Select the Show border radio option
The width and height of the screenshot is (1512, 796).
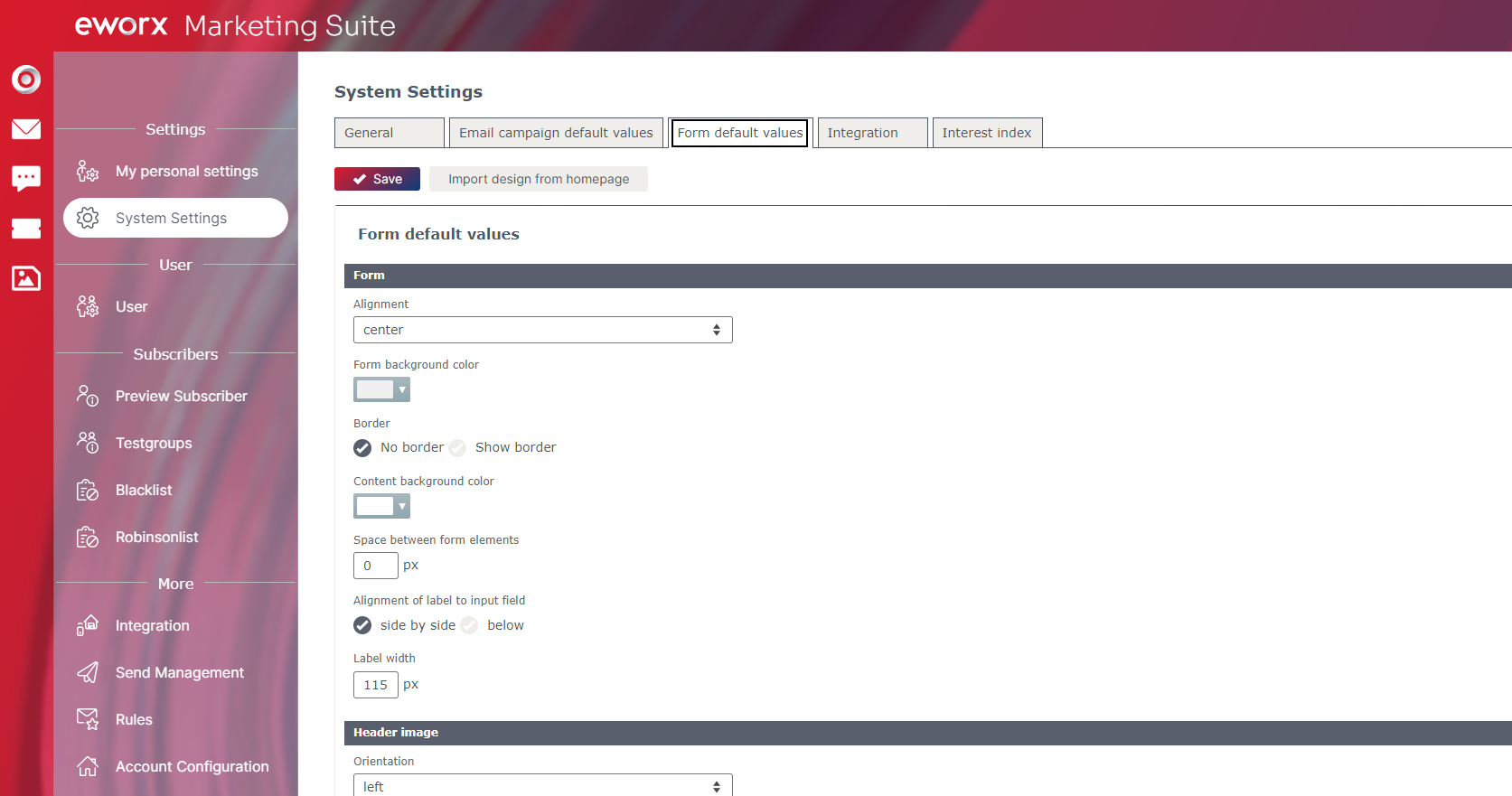457,448
